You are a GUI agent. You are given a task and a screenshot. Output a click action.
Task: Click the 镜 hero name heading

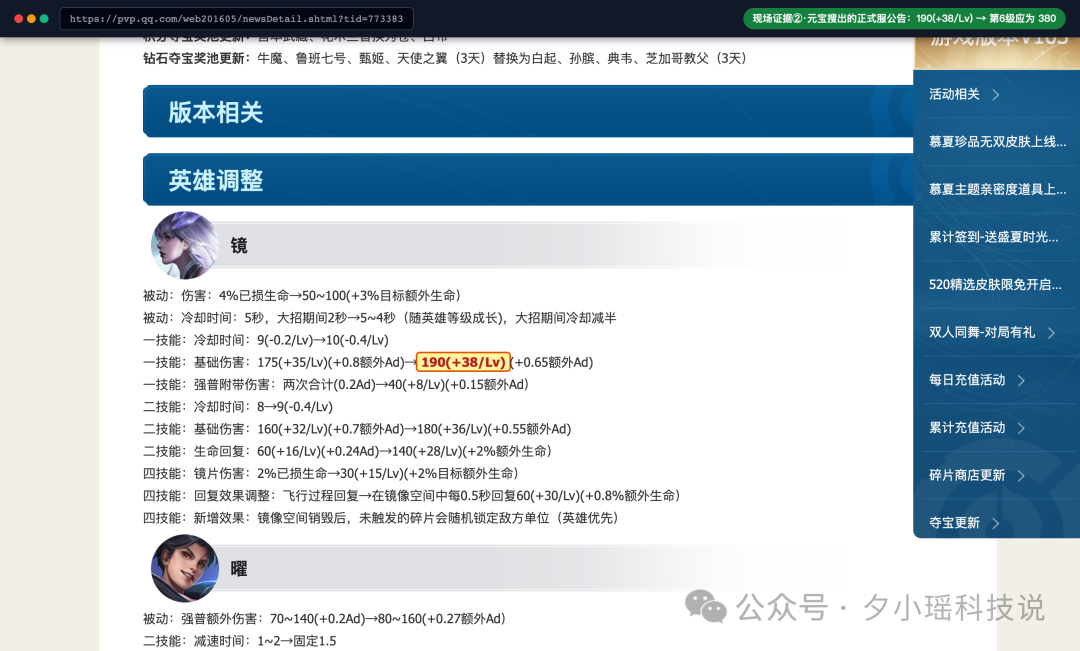pos(239,245)
